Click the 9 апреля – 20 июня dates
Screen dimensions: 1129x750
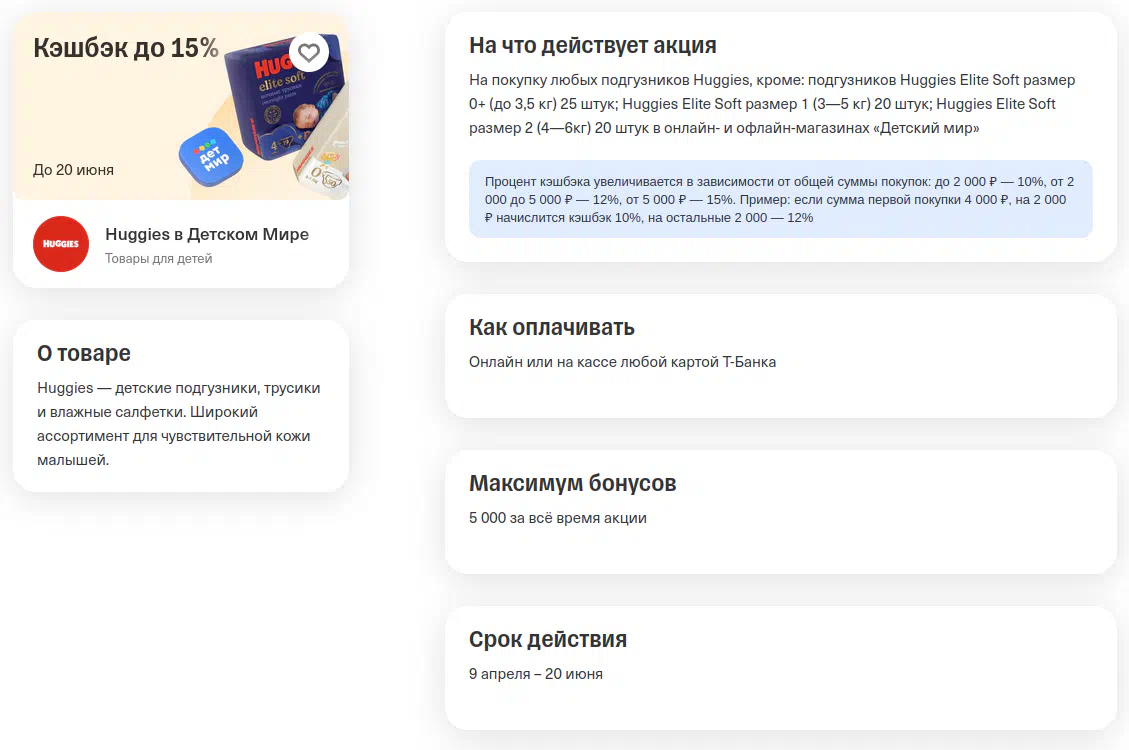point(536,674)
